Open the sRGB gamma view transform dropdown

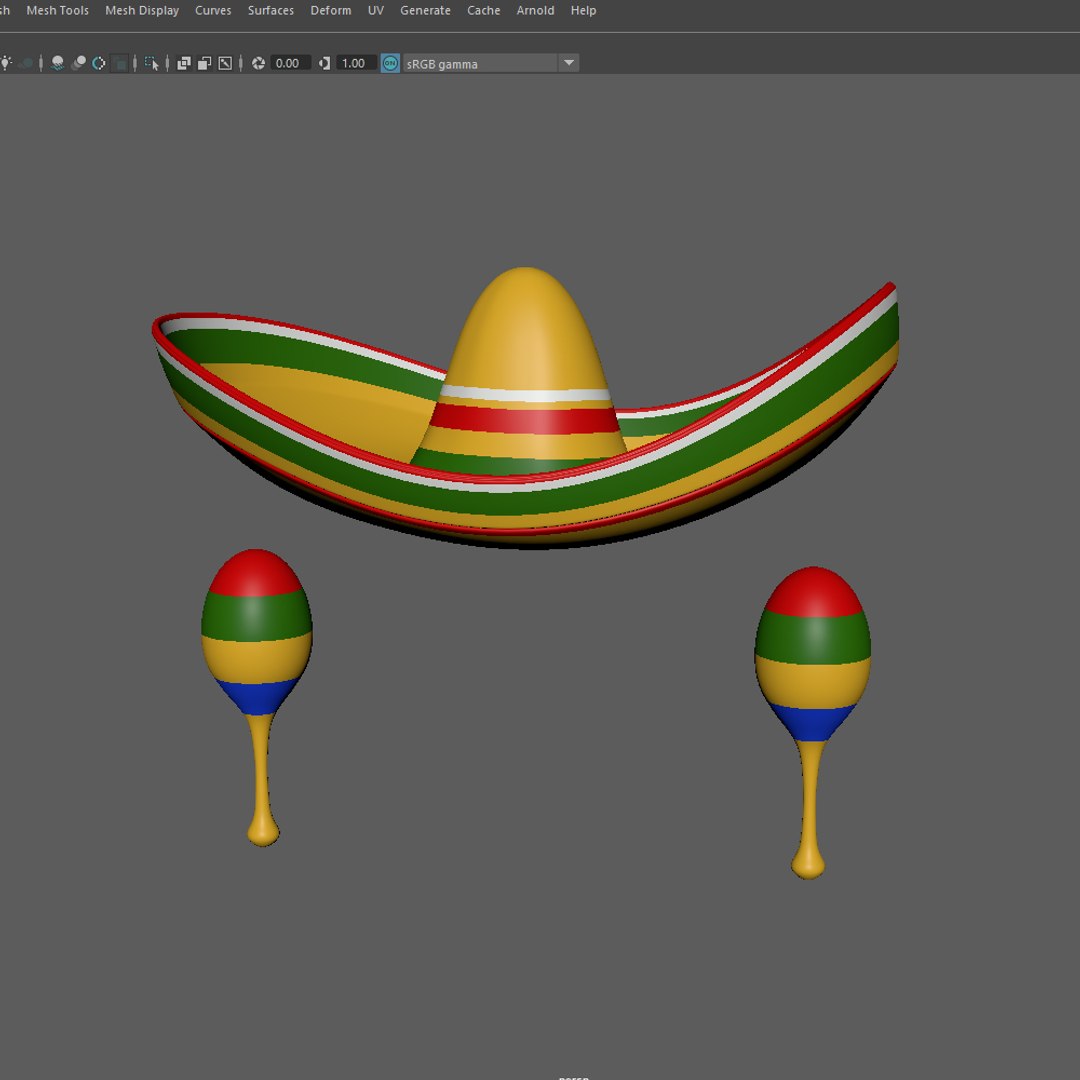pos(490,63)
